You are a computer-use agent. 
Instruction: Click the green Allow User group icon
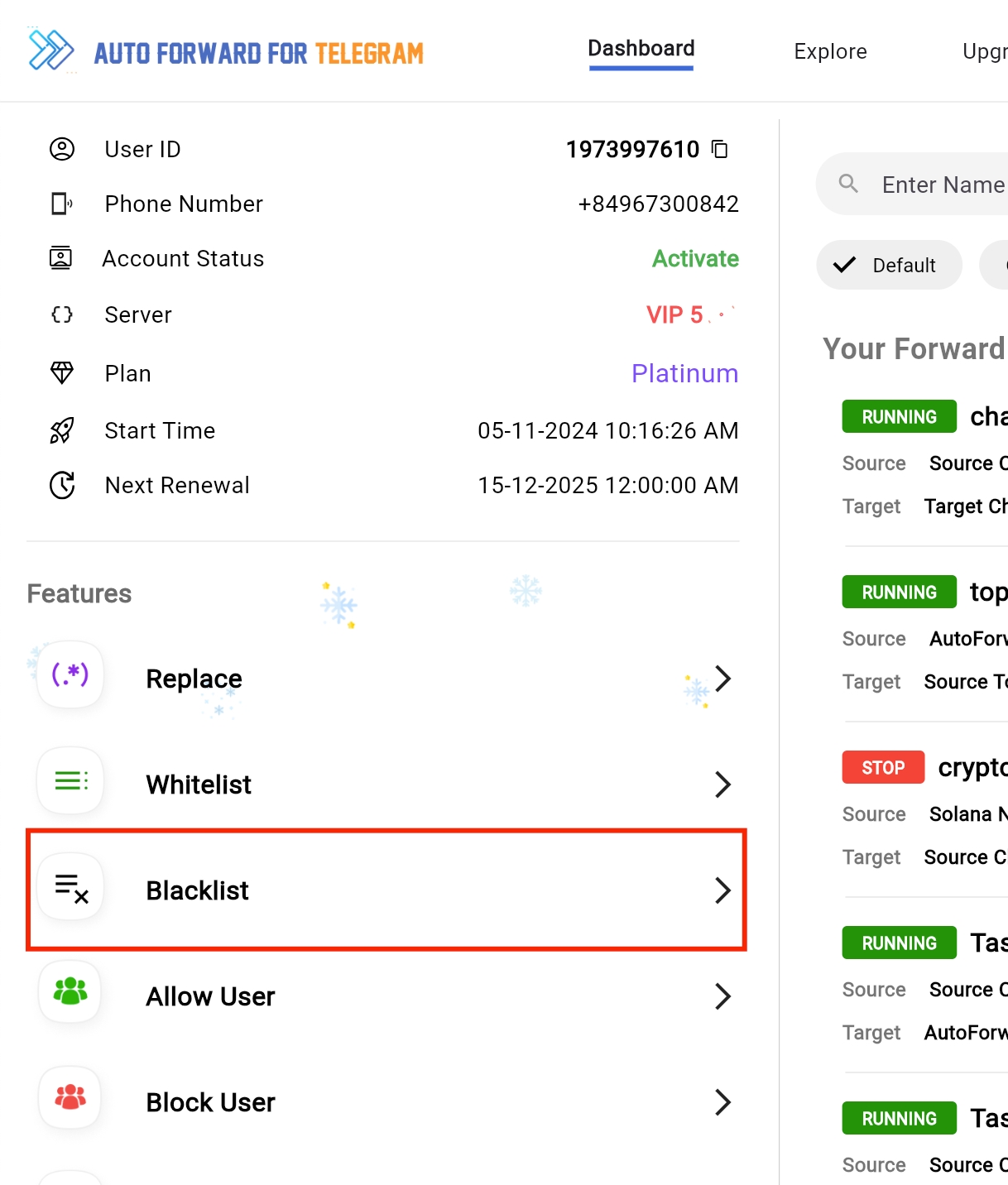tap(70, 991)
